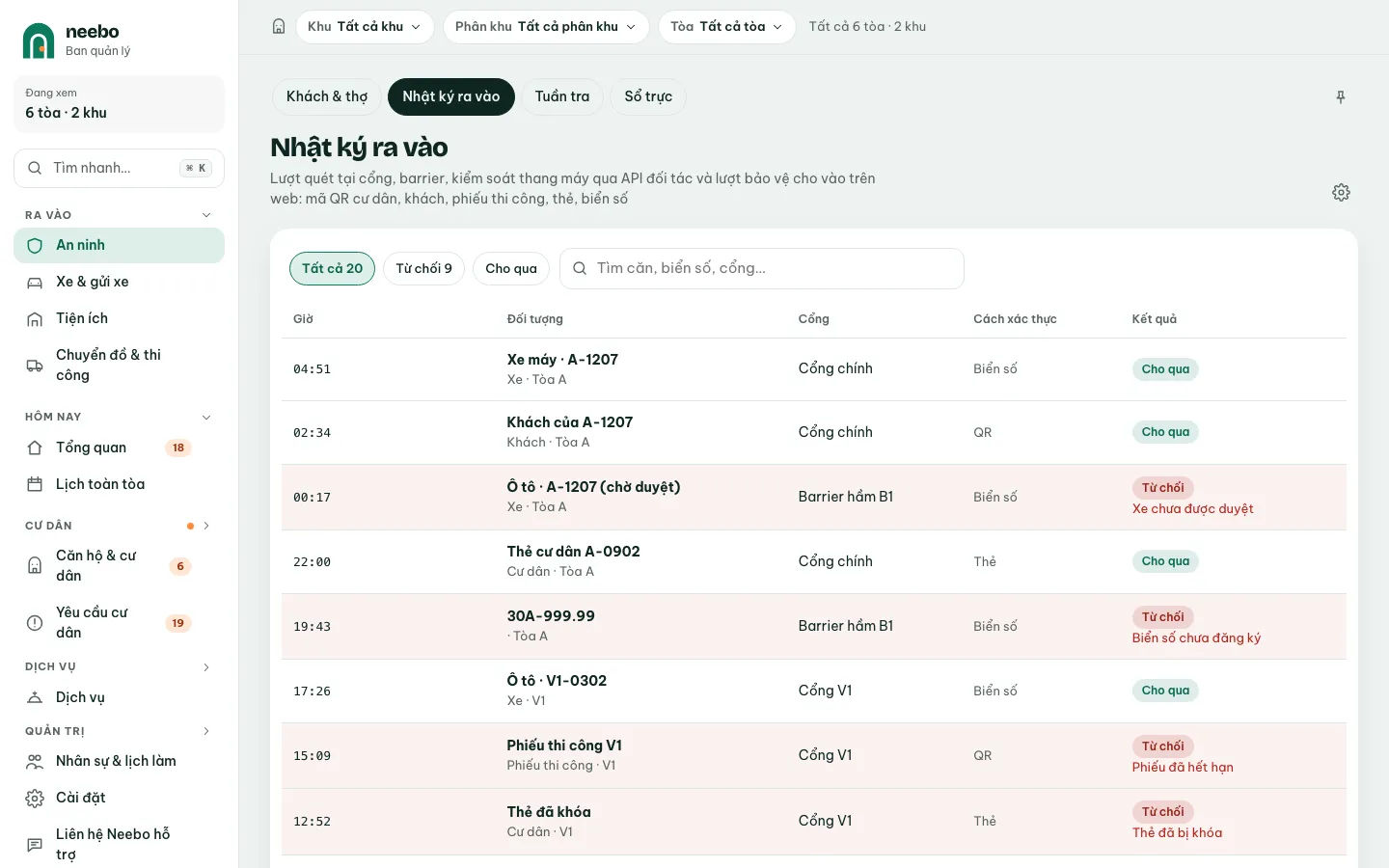Open Nhân sự & lịch làm item

pos(119,761)
